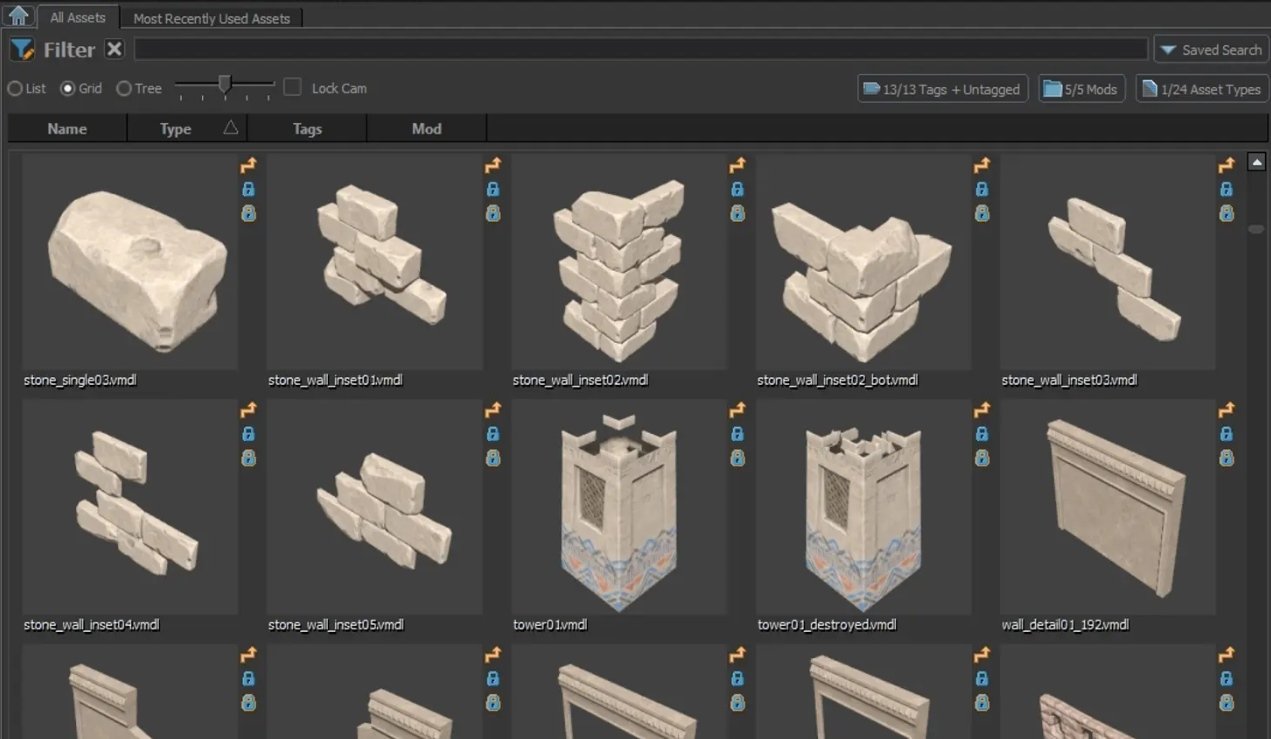Click orange arrow icon on stone_wall_inset05.vmdl

[492, 410]
